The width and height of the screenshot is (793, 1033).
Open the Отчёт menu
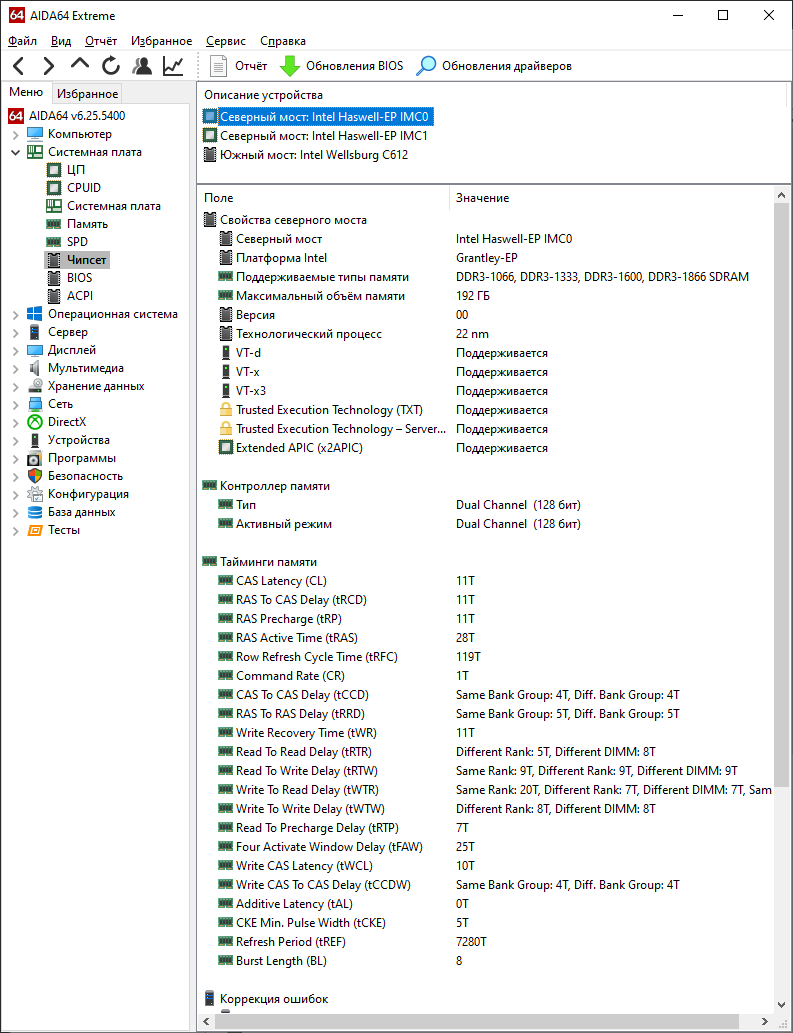coord(101,41)
